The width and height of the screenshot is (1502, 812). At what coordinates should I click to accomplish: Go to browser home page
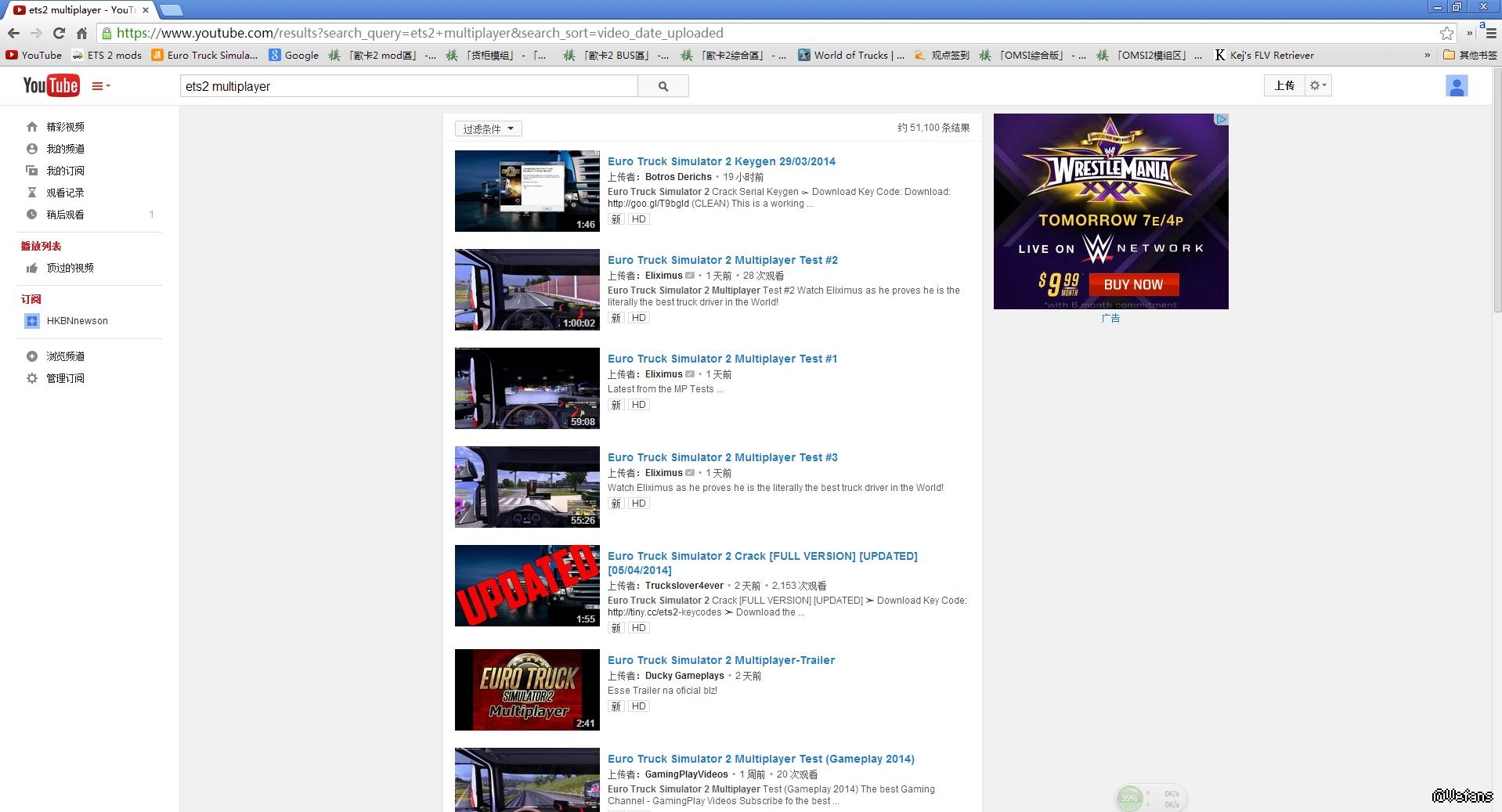(x=81, y=33)
